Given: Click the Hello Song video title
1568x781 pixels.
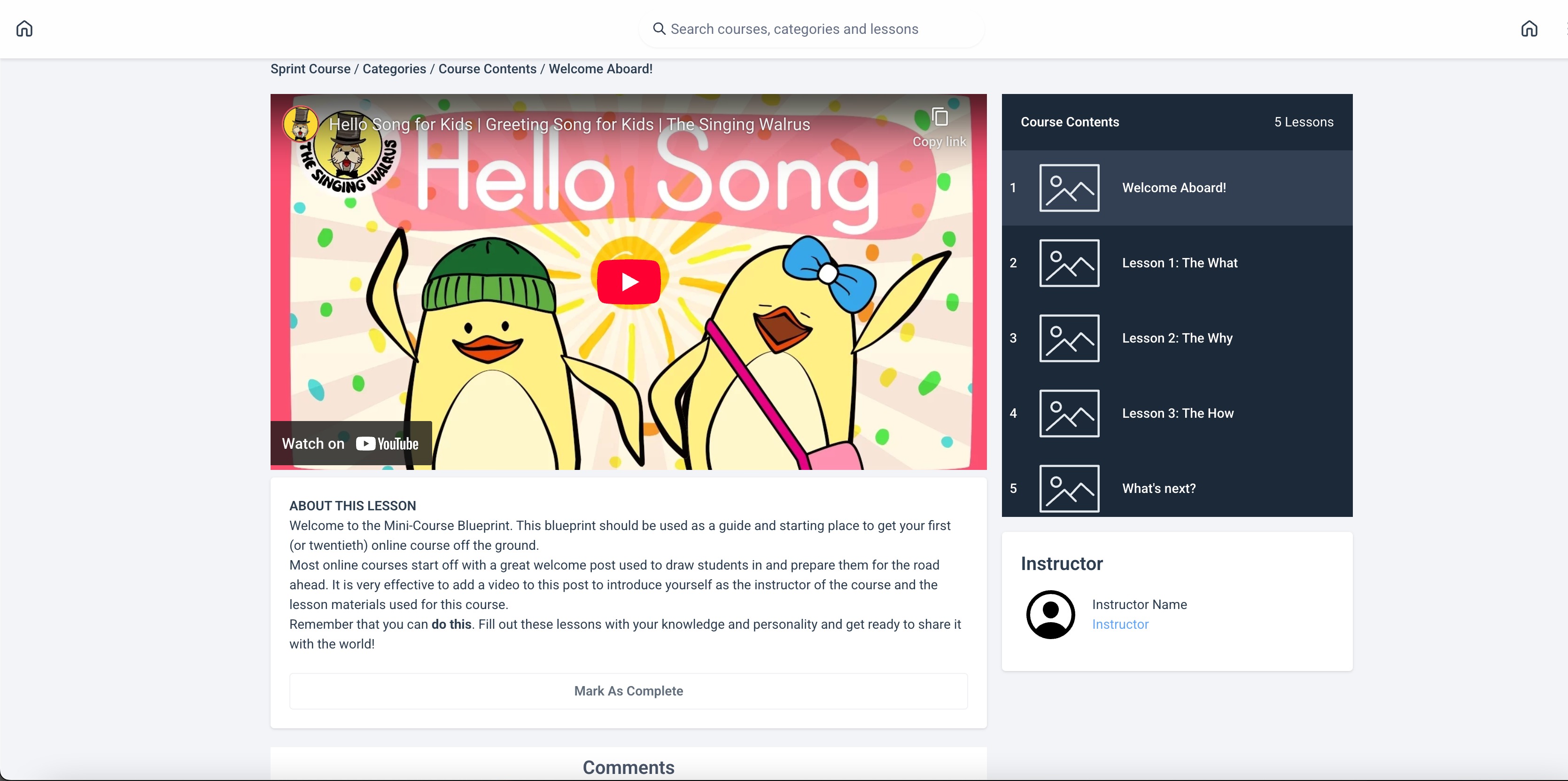Looking at the screenshot, I should click(x=569, y=124).
